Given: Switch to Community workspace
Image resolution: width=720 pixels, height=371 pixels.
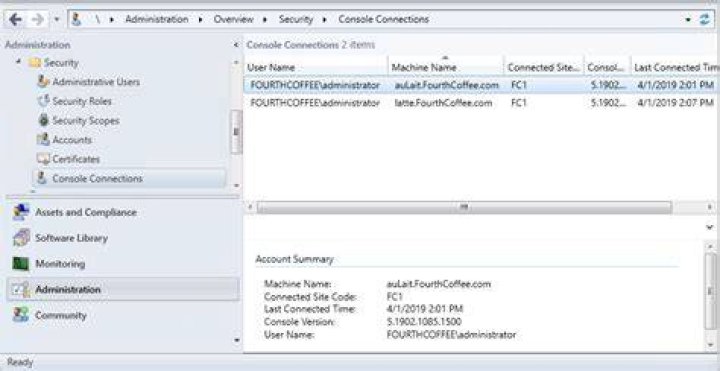Looking at the screenshot, I should click(61, 315).
